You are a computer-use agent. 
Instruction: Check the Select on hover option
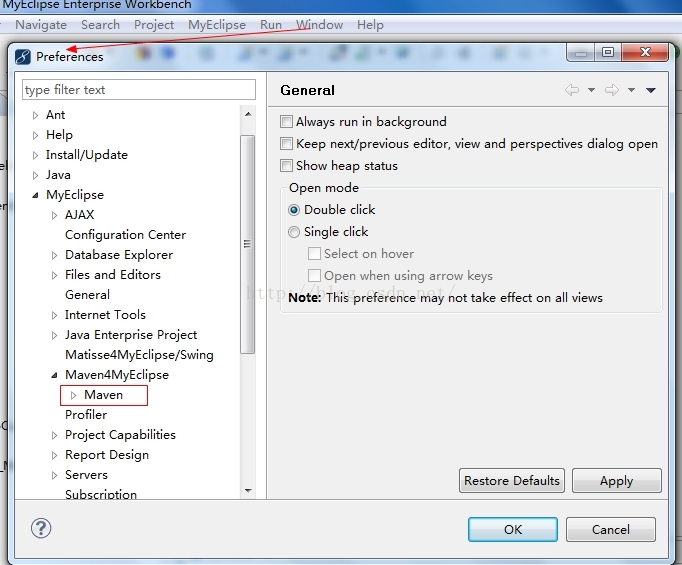pos(314,254)
